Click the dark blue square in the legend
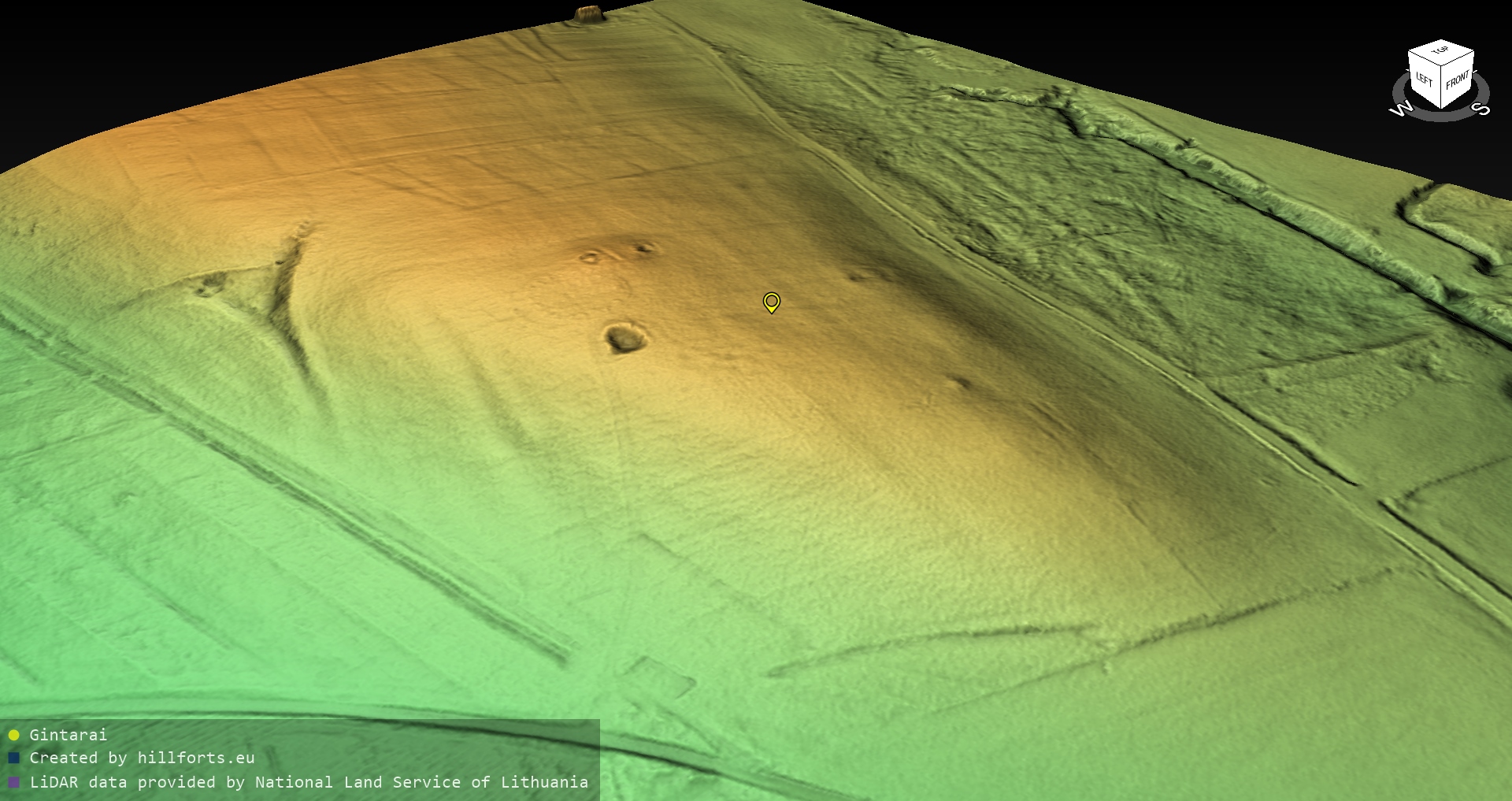 tap(13, 758)
